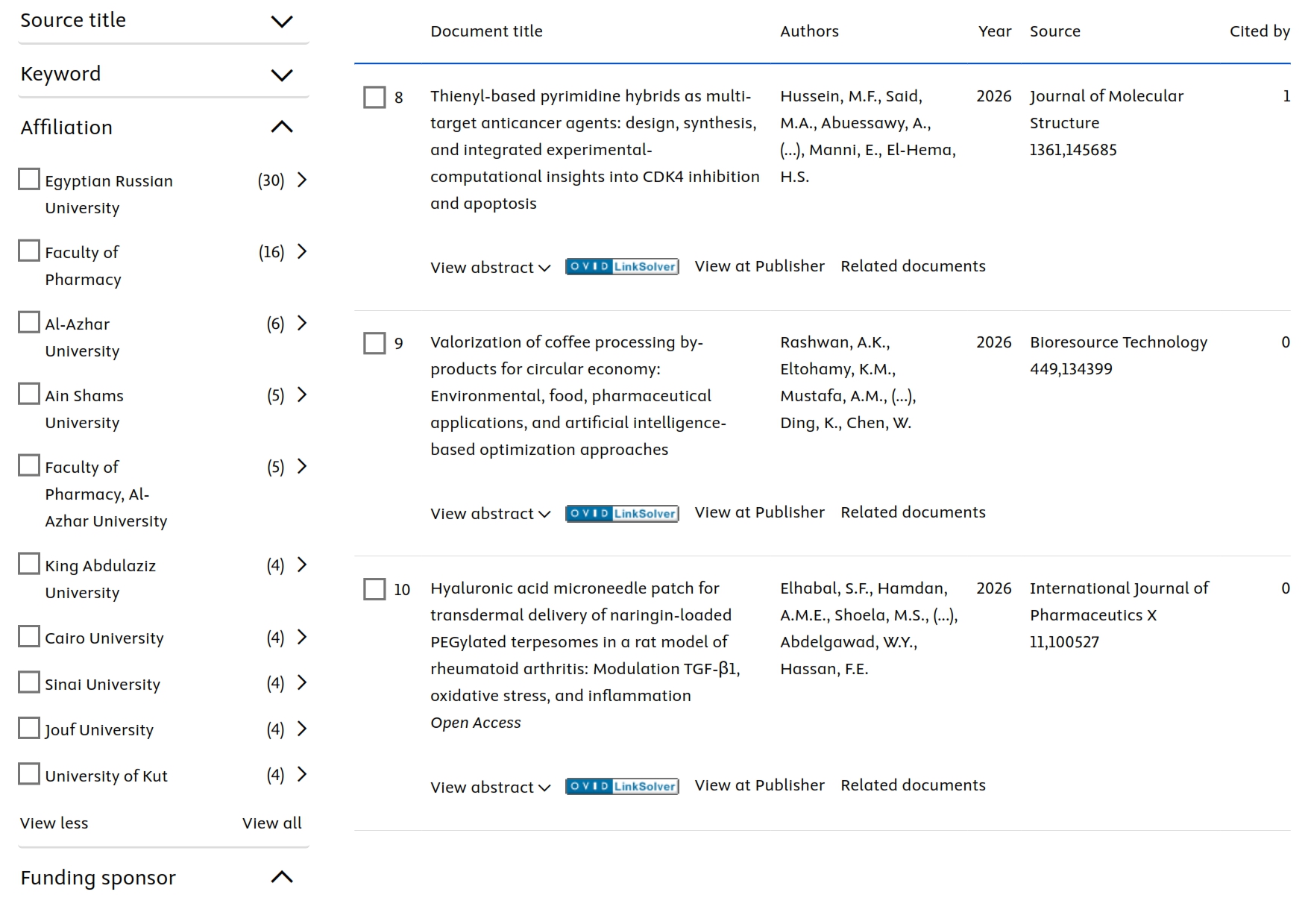Click the arrow next to Cairo University

coord(302,637)
